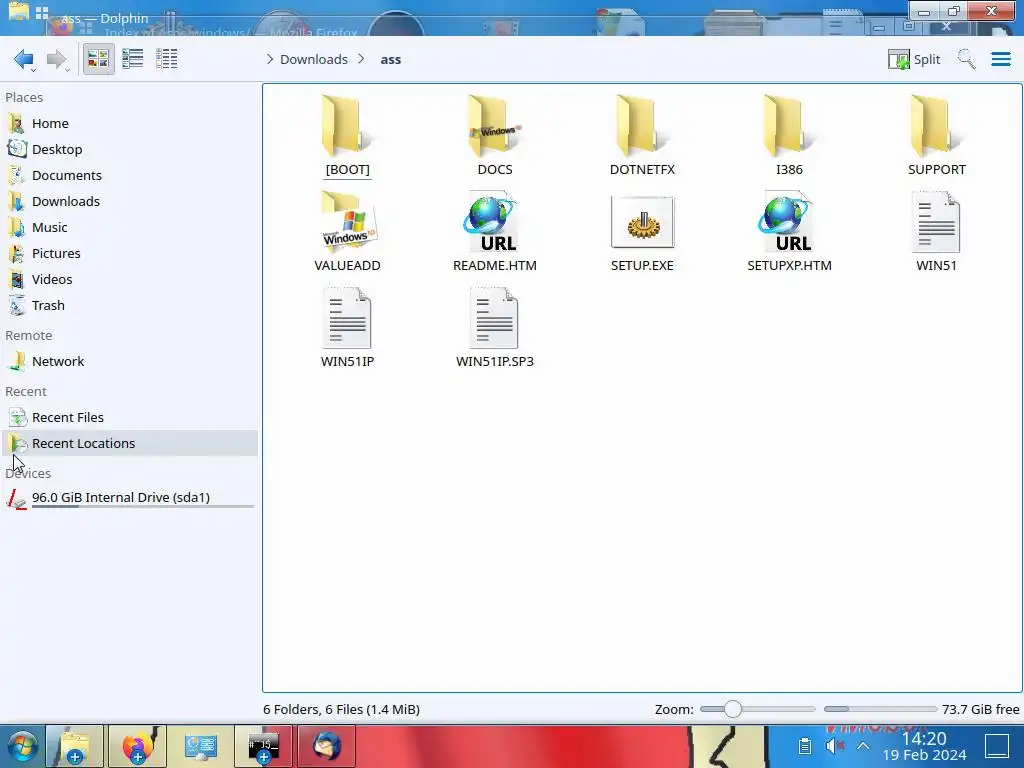
Task: Open the hamburger menu
Action: 1001,59
